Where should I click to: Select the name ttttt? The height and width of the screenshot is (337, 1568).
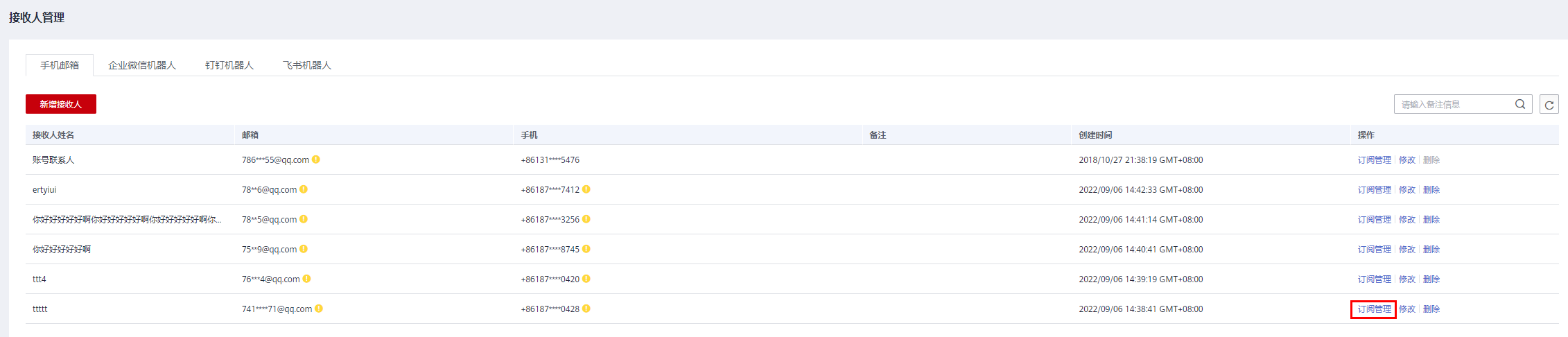point(40,309)
